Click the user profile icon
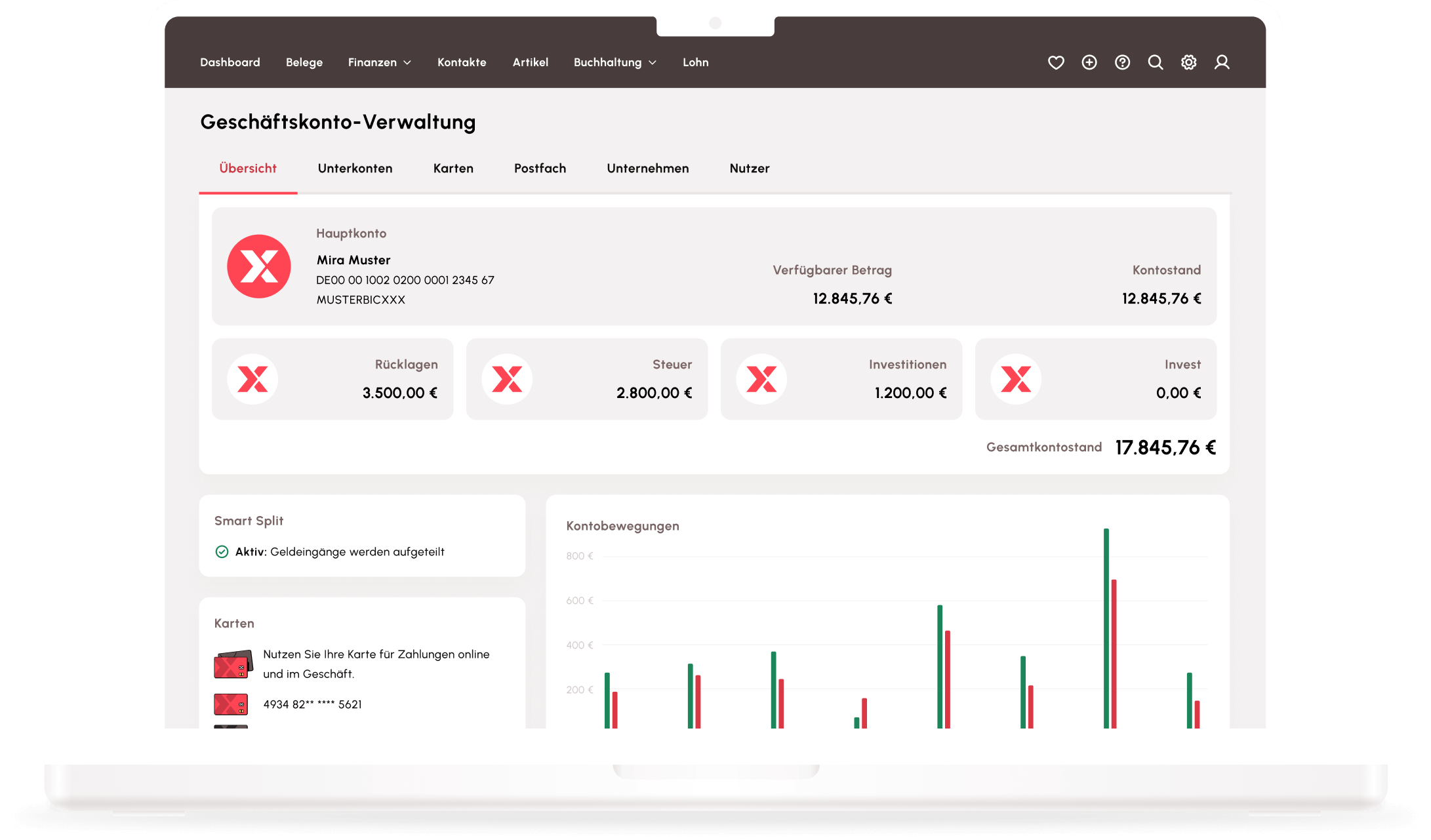Viewport: 1431px width, 840px height. pyautogui.click(x=1222, y=62)
